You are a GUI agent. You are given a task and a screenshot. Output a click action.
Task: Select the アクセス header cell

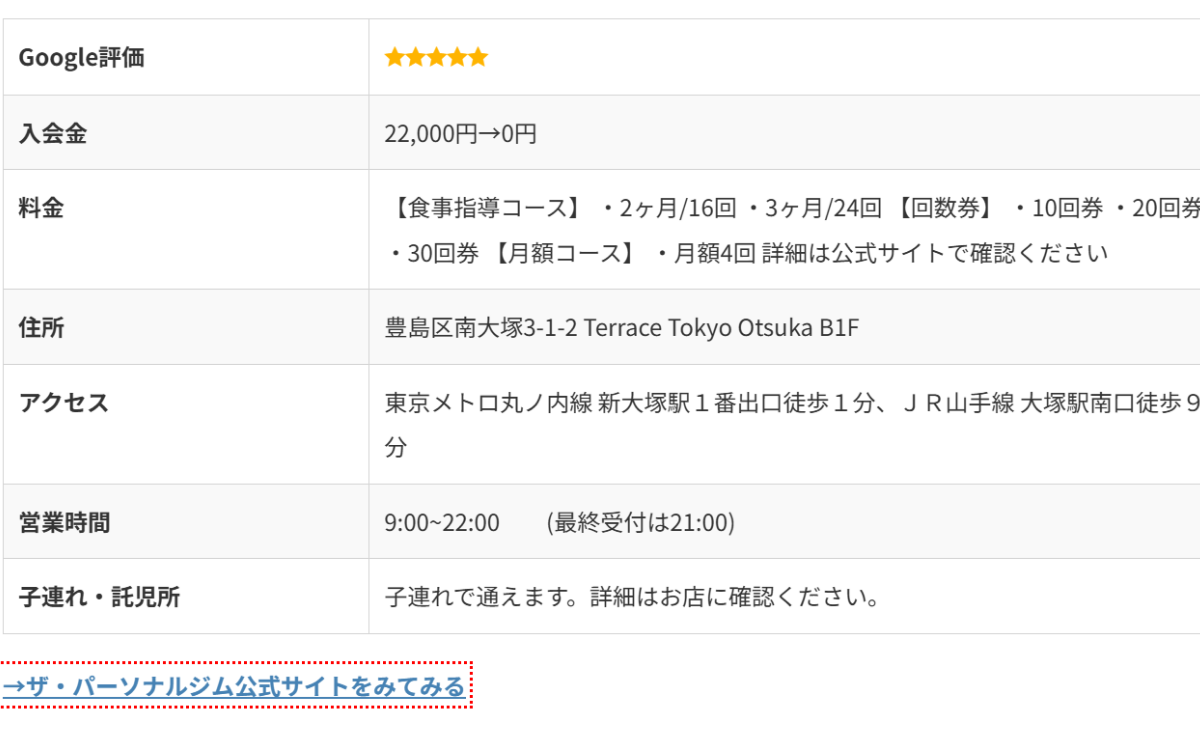click(x=186, y=424)
